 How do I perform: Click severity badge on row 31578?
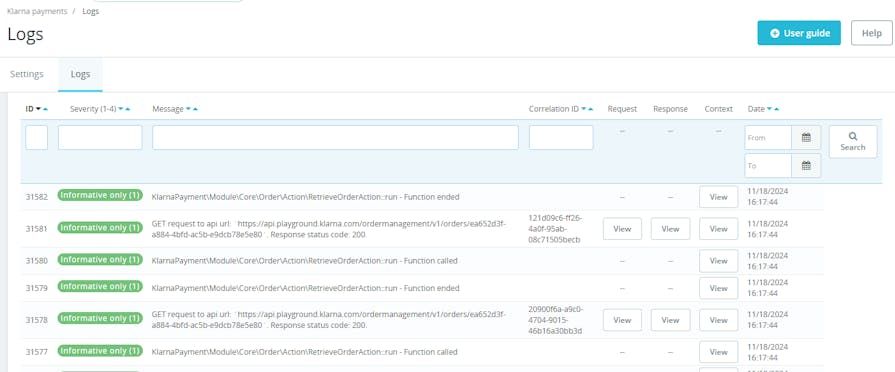tap(100, 318)
